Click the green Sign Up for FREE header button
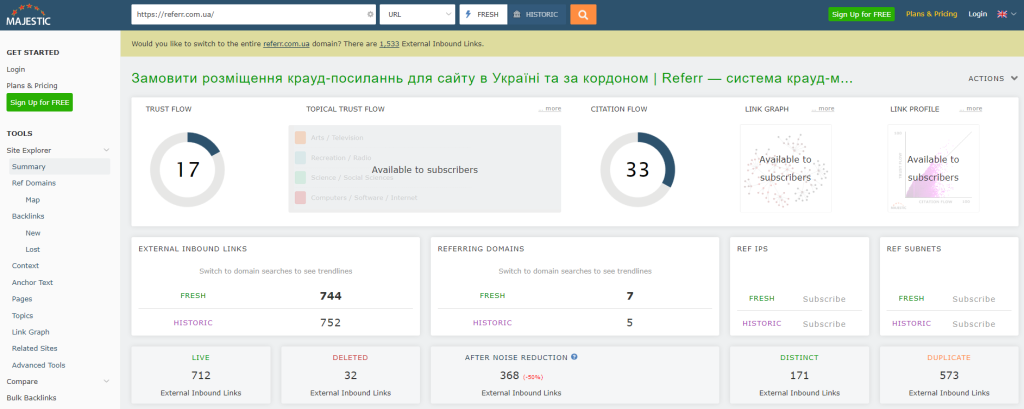The image size is (1024, 409). 861,14
